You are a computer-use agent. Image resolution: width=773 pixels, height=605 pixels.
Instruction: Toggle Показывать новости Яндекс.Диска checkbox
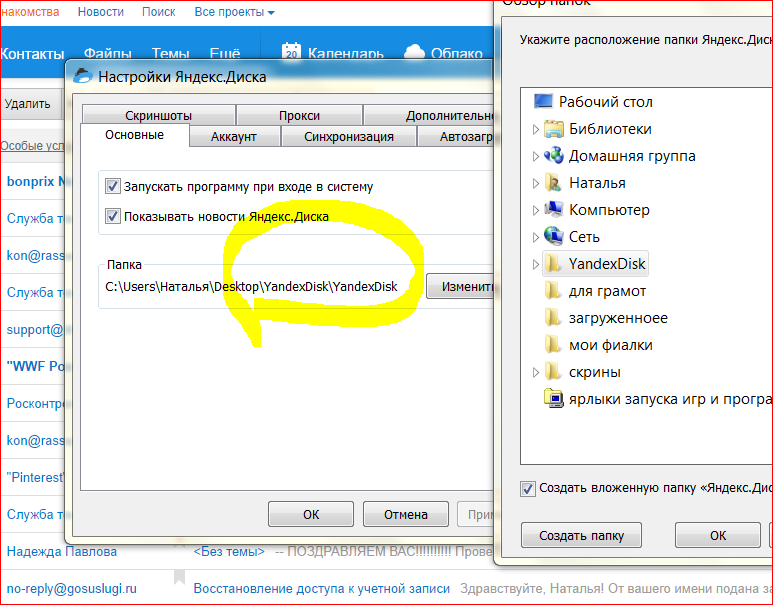click(112, 216)
